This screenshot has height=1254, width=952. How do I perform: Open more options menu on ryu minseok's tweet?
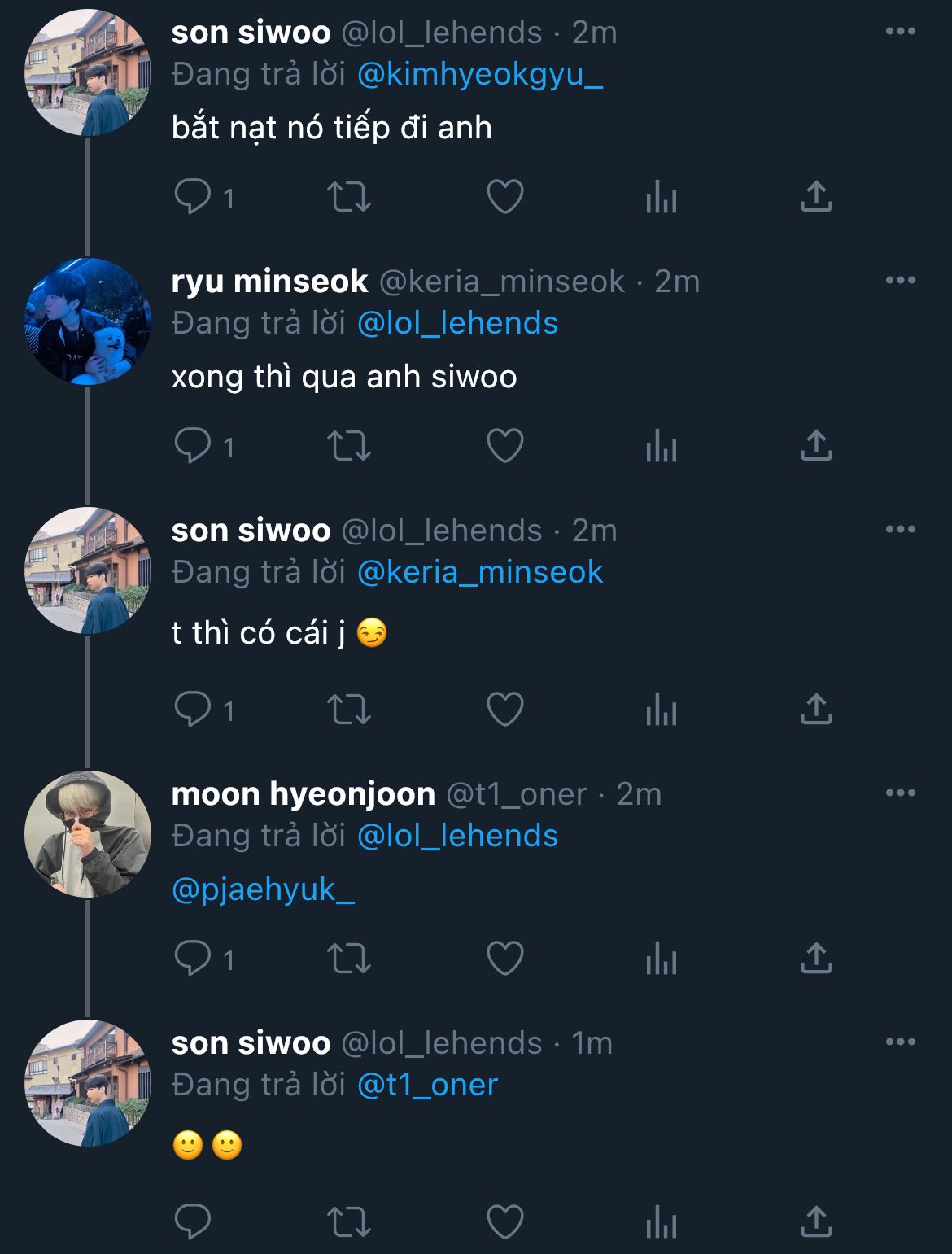[900, 281]
